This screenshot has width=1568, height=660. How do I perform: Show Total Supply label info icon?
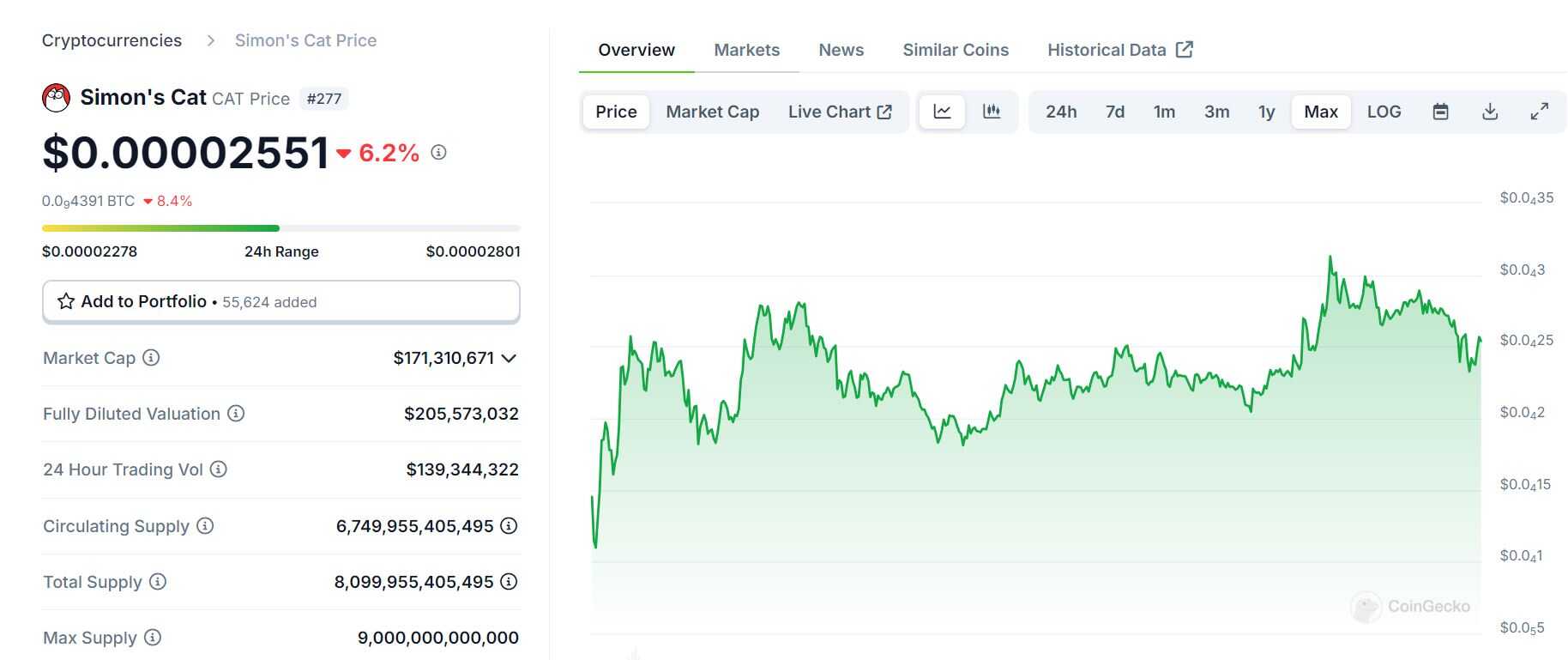pyautogui.click(x=158, y=582)
